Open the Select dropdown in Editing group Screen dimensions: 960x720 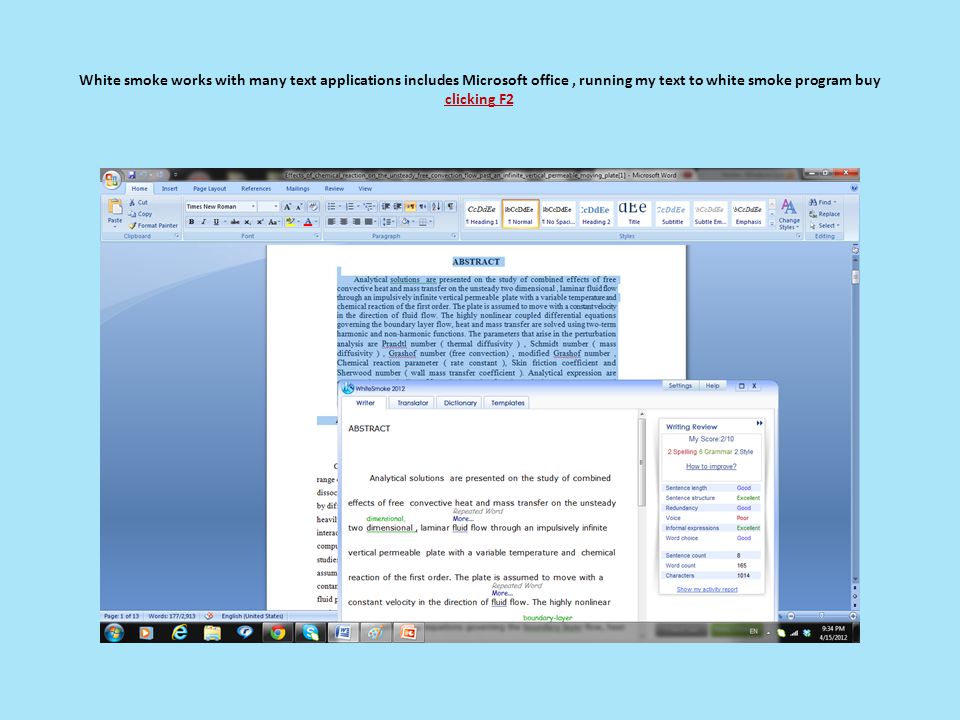tap(824, 225)
